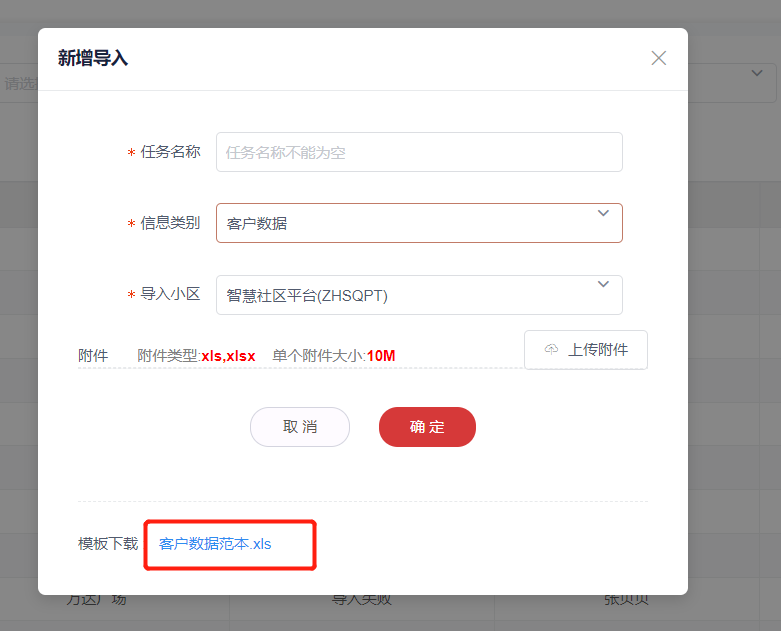This screenshot has width=781, height=631.
Task: Cancel with the 取消 button
Action: [300, 427]
